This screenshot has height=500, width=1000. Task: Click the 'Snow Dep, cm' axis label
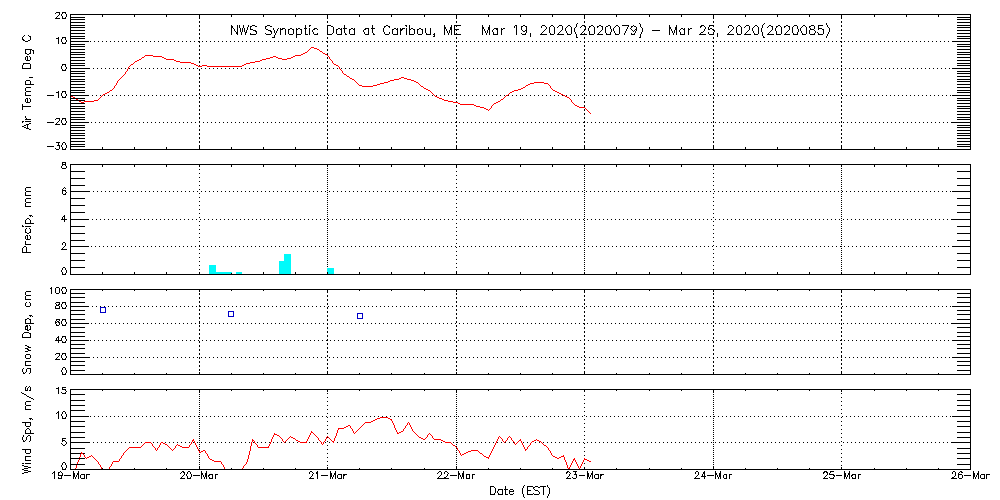(x=29, y=331)
